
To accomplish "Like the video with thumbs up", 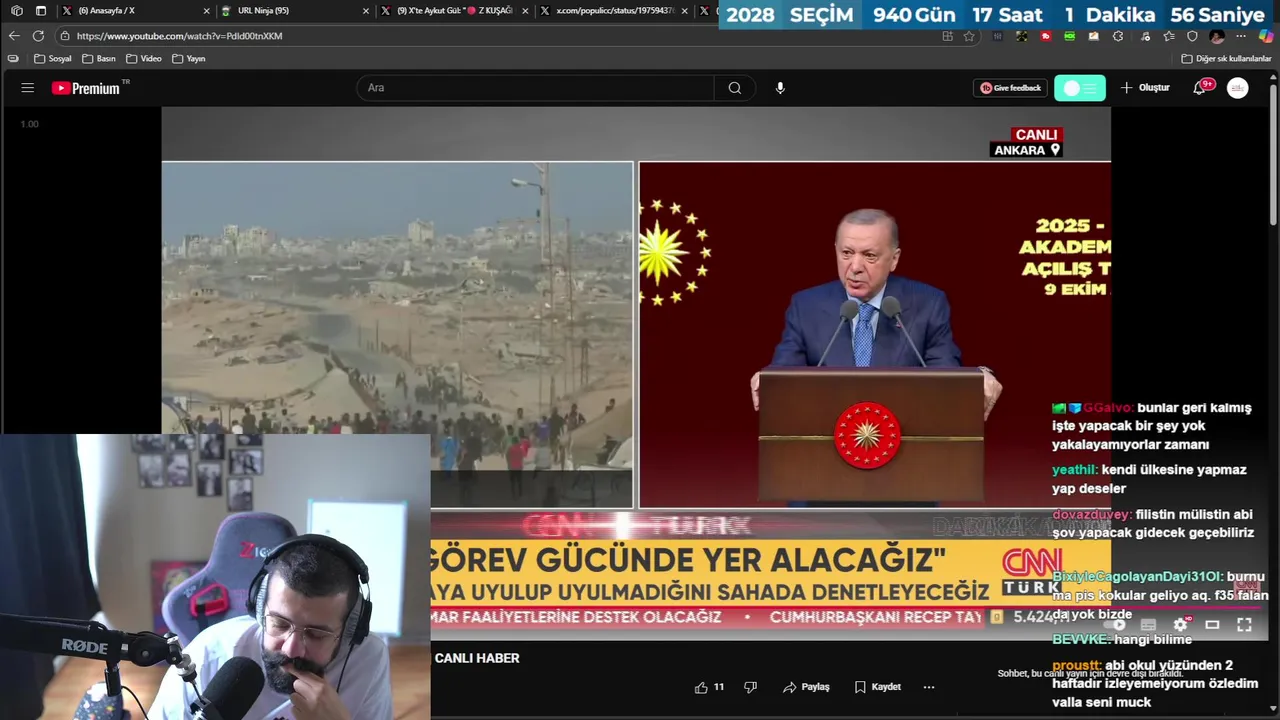I will coord(709,687).
